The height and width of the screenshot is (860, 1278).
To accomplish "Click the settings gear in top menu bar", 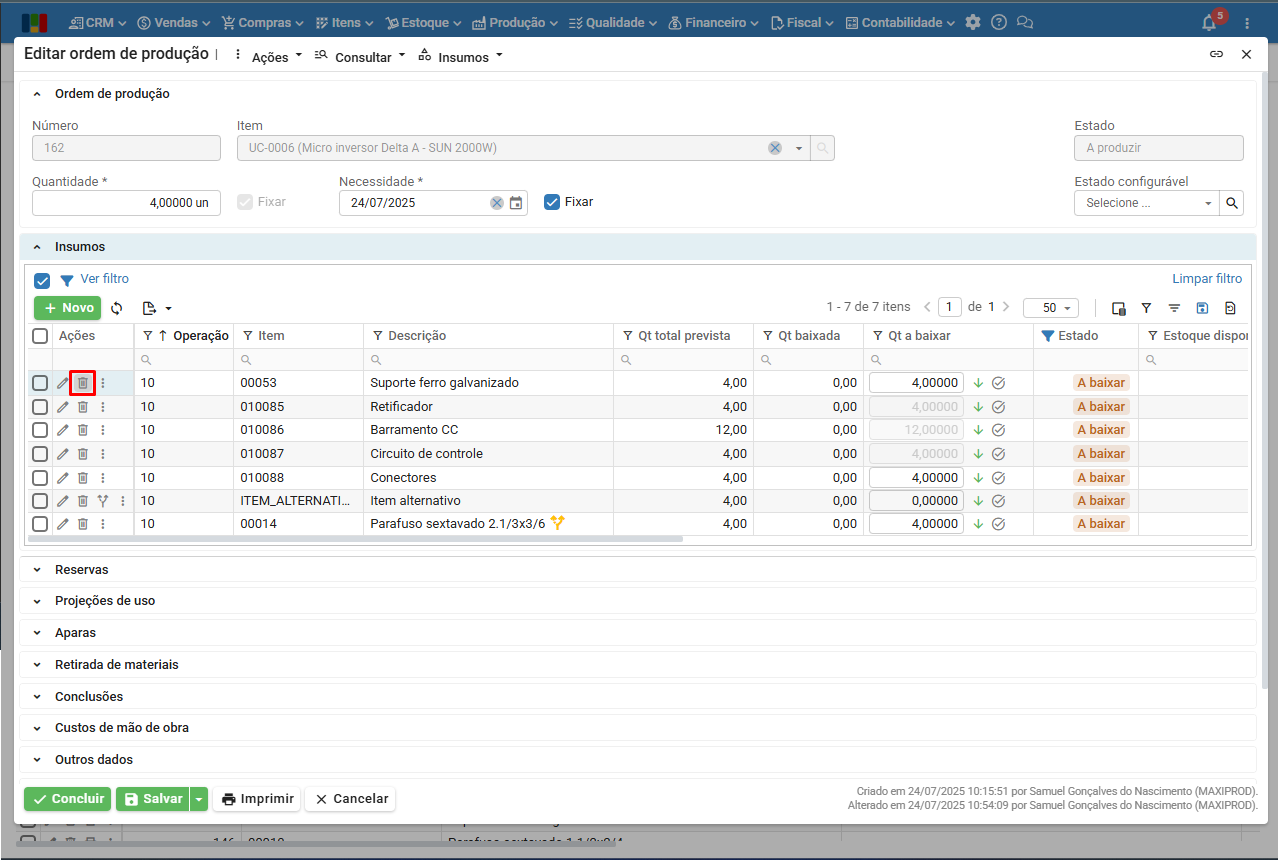I will (973, 22).
